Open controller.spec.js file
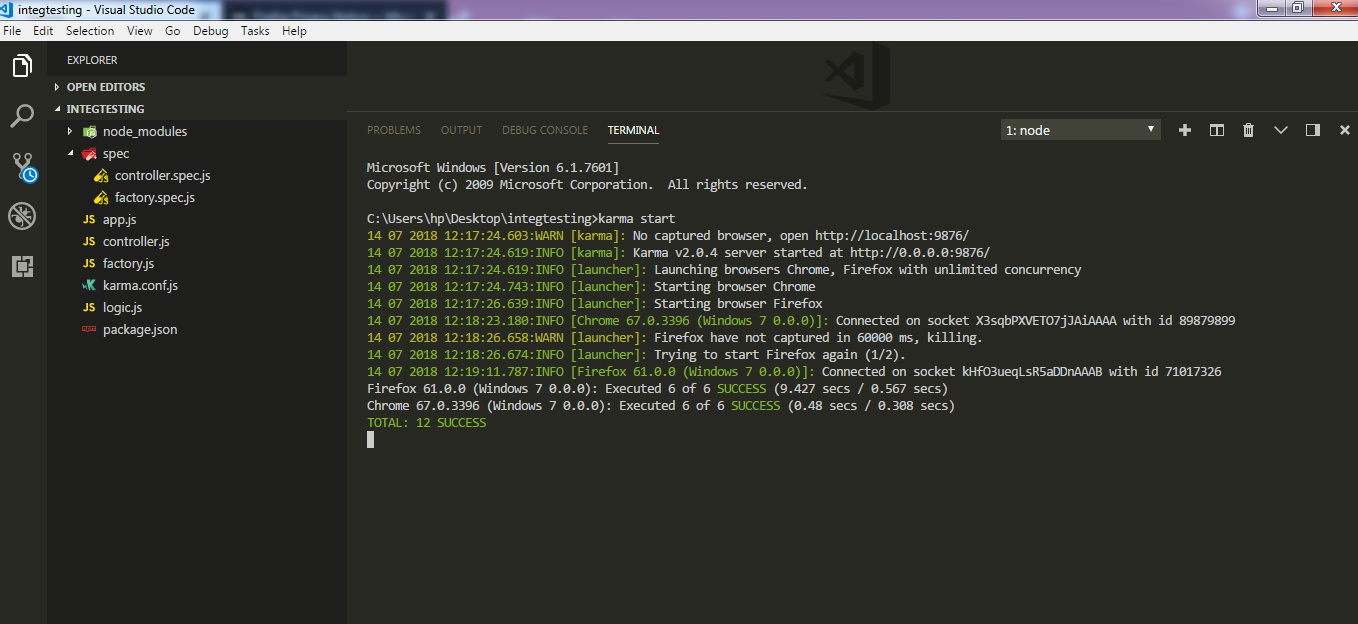This screenshot has height=624, width=1358. 162,175
